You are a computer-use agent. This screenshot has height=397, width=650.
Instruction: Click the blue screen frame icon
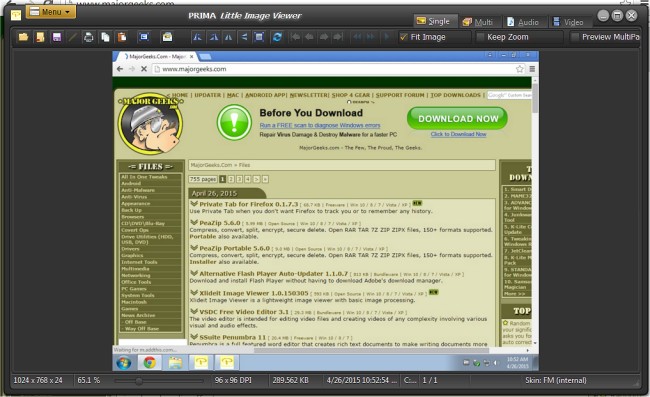click(x=144, y=37)
